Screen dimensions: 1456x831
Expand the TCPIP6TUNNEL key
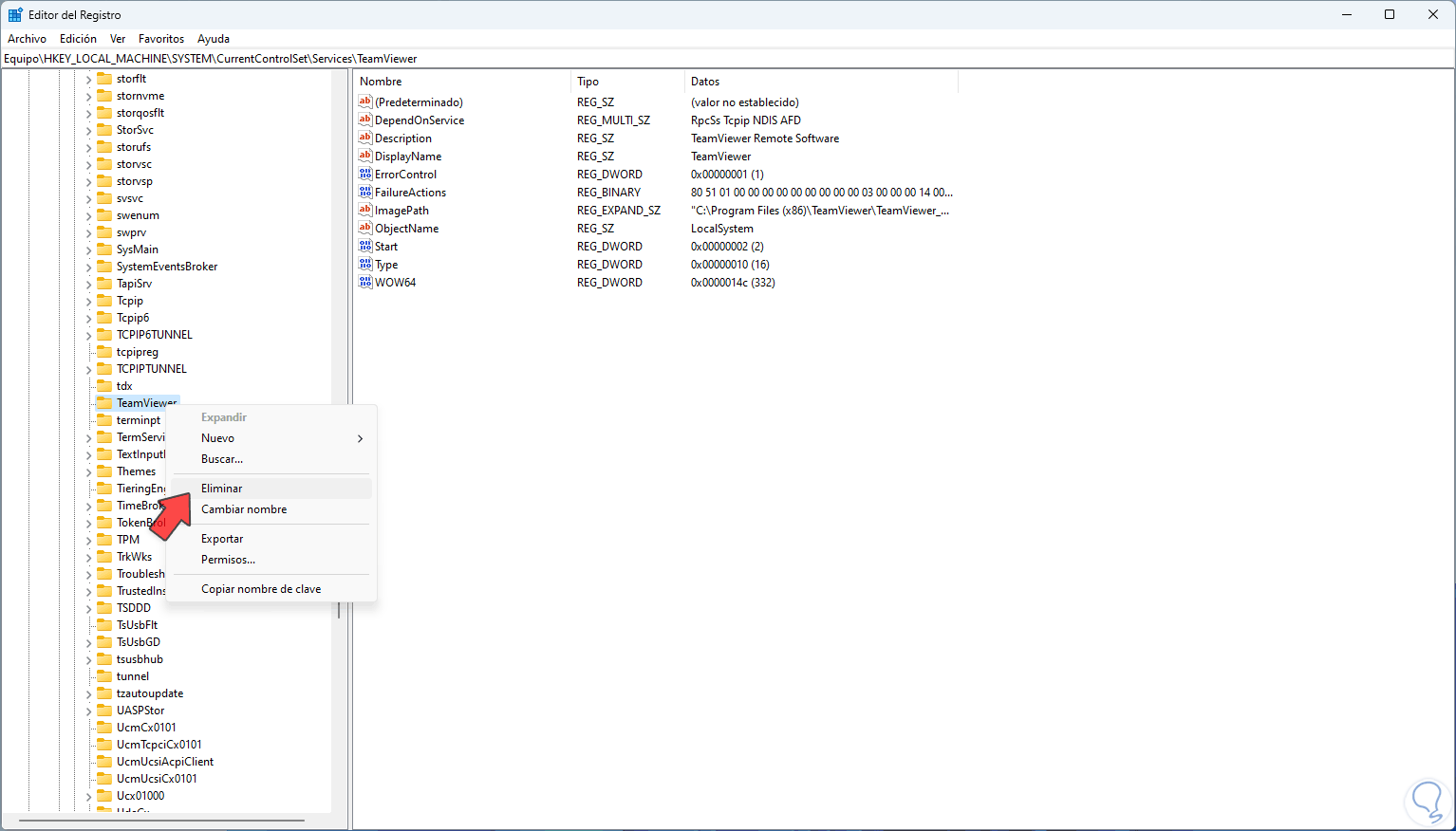pyautogui.click(x=88, y=336)
